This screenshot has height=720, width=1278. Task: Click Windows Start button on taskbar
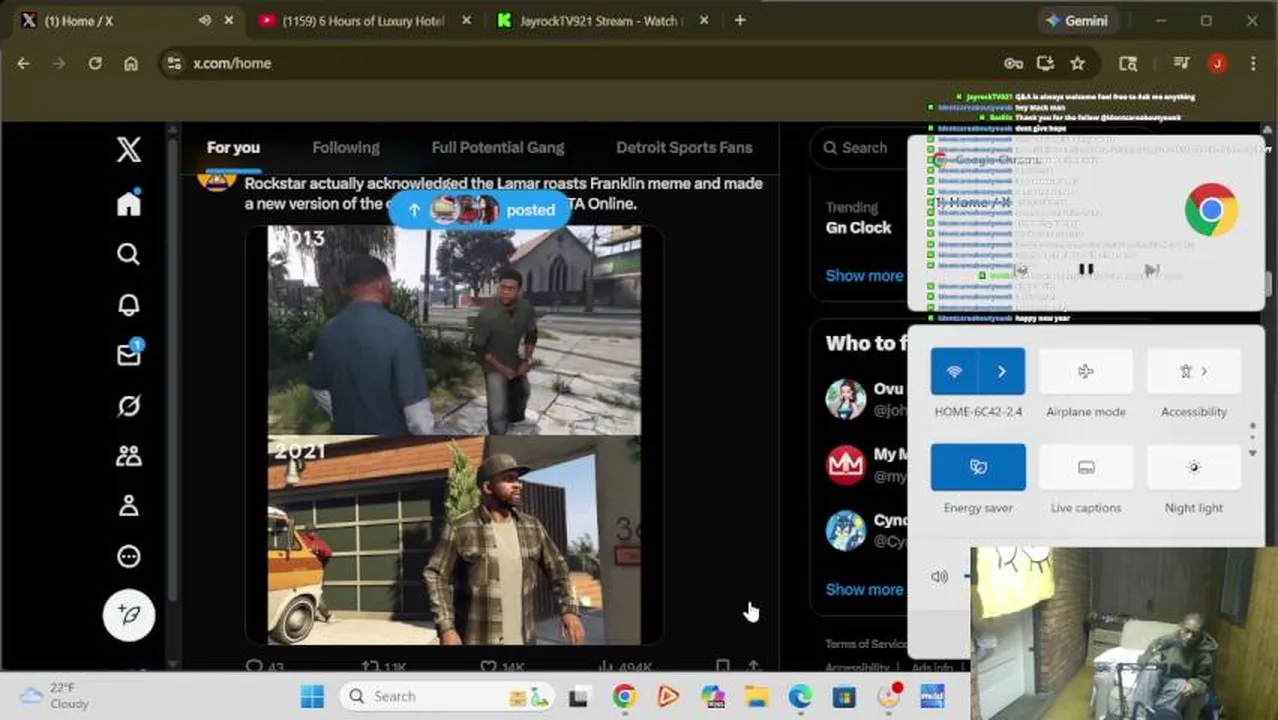(x=312, y=696)
